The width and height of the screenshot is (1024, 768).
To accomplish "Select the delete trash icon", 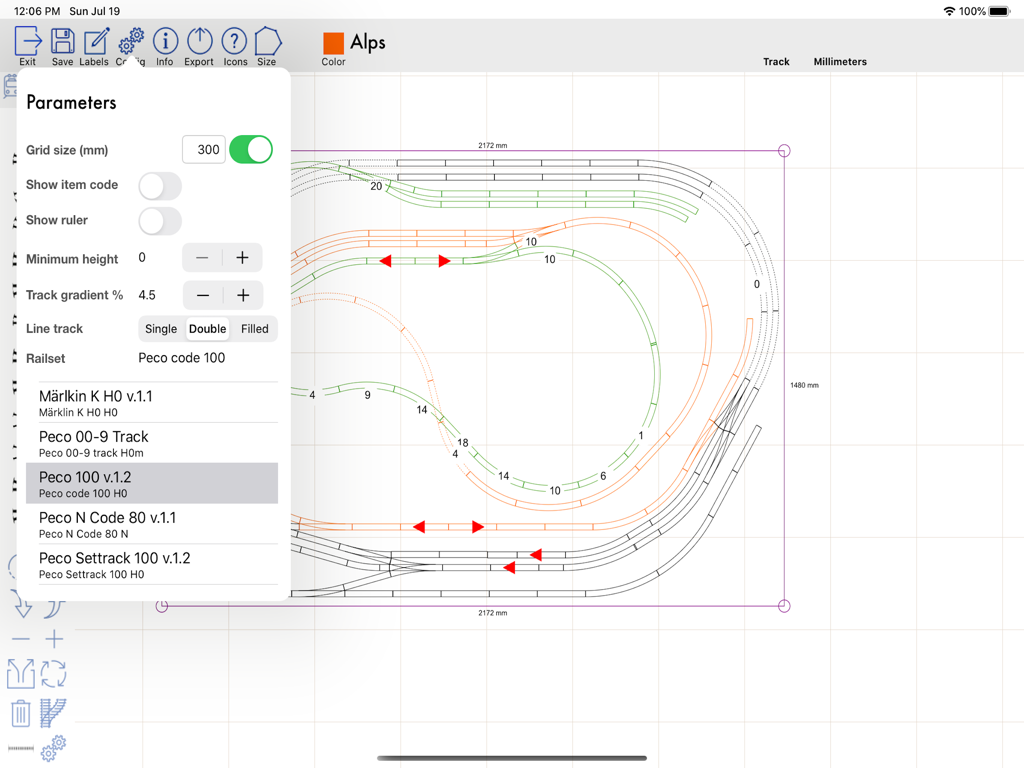I will point(20,713).
